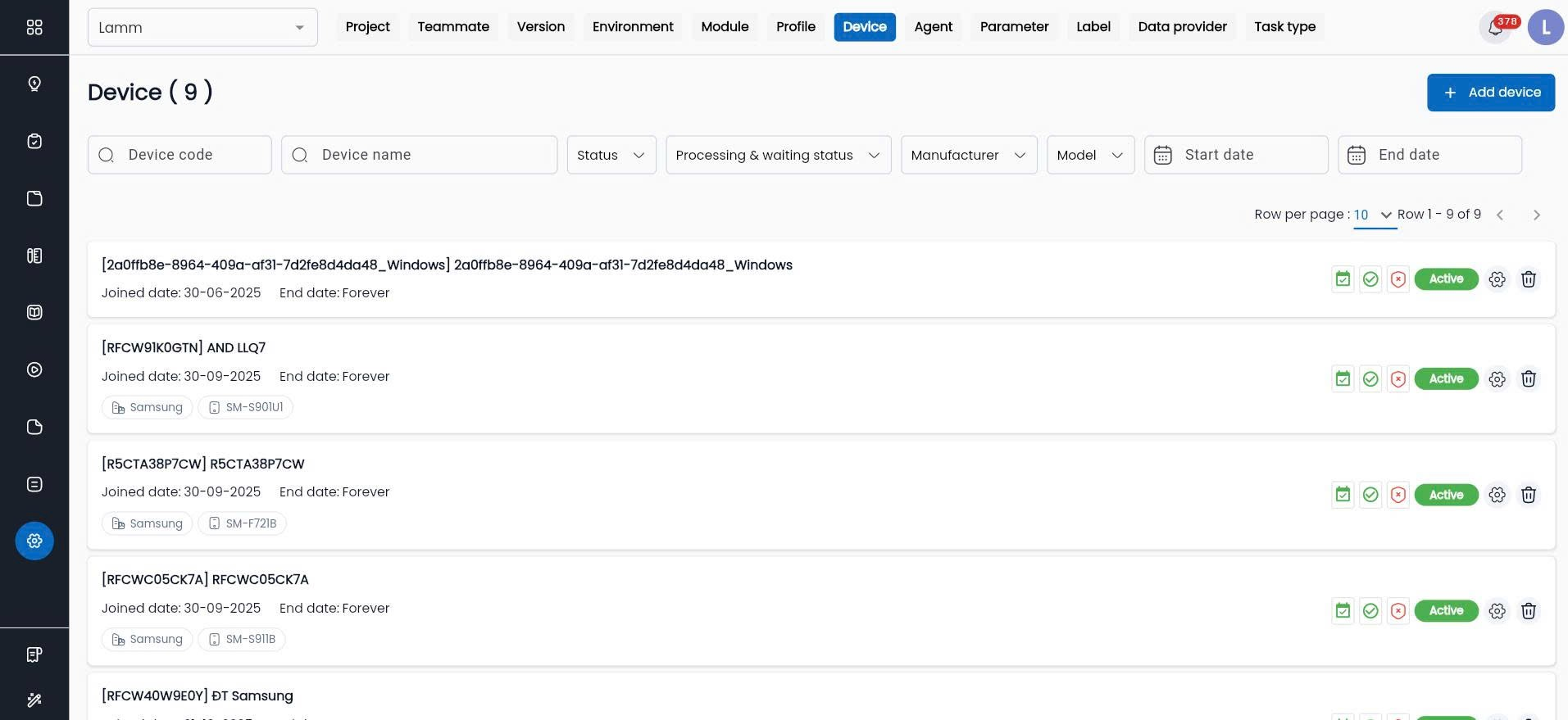Click the Device name search field
The width and height of the screenshot is (1568, 720).
click(x=419, y=155)
